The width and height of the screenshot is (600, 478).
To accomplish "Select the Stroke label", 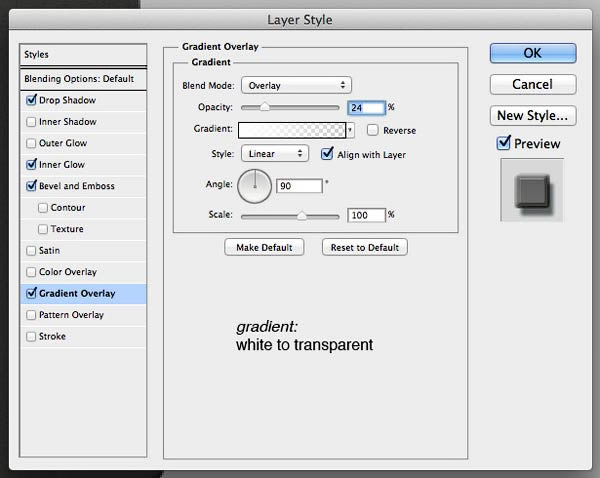I will (52, 336).
